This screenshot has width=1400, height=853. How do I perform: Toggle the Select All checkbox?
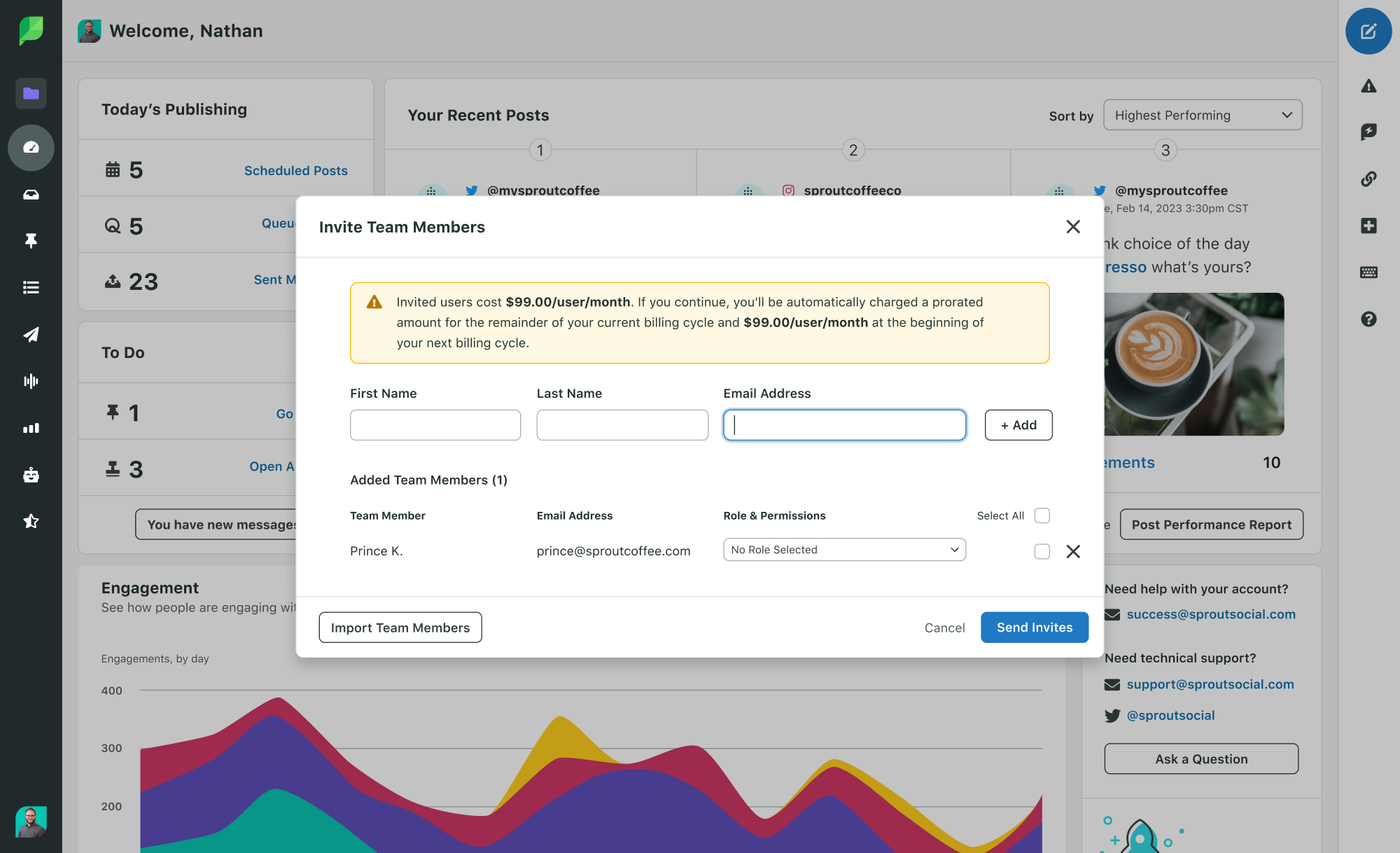pos(1042,515)
